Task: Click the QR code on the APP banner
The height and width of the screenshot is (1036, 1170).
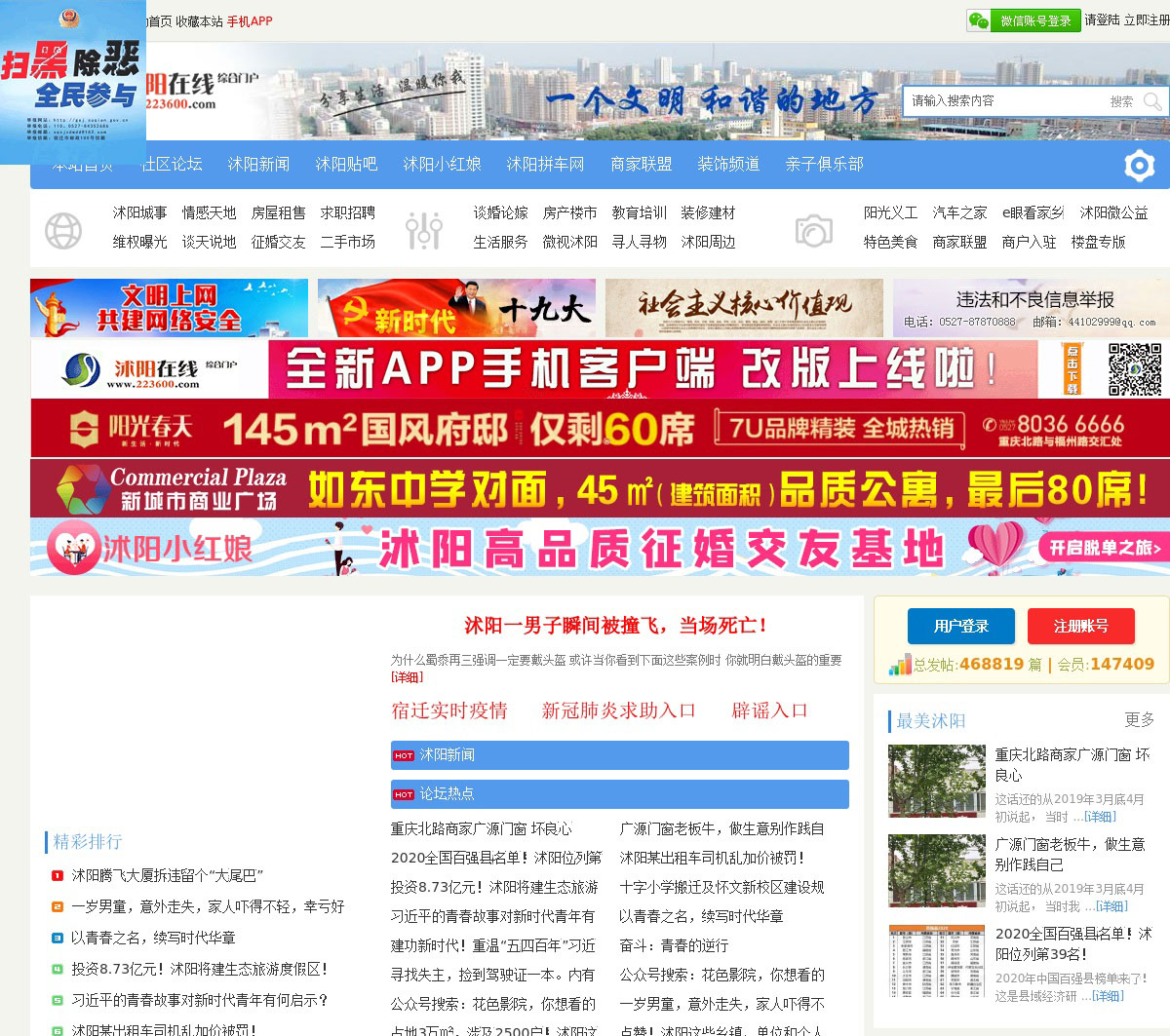Action: pos(1134,369)
